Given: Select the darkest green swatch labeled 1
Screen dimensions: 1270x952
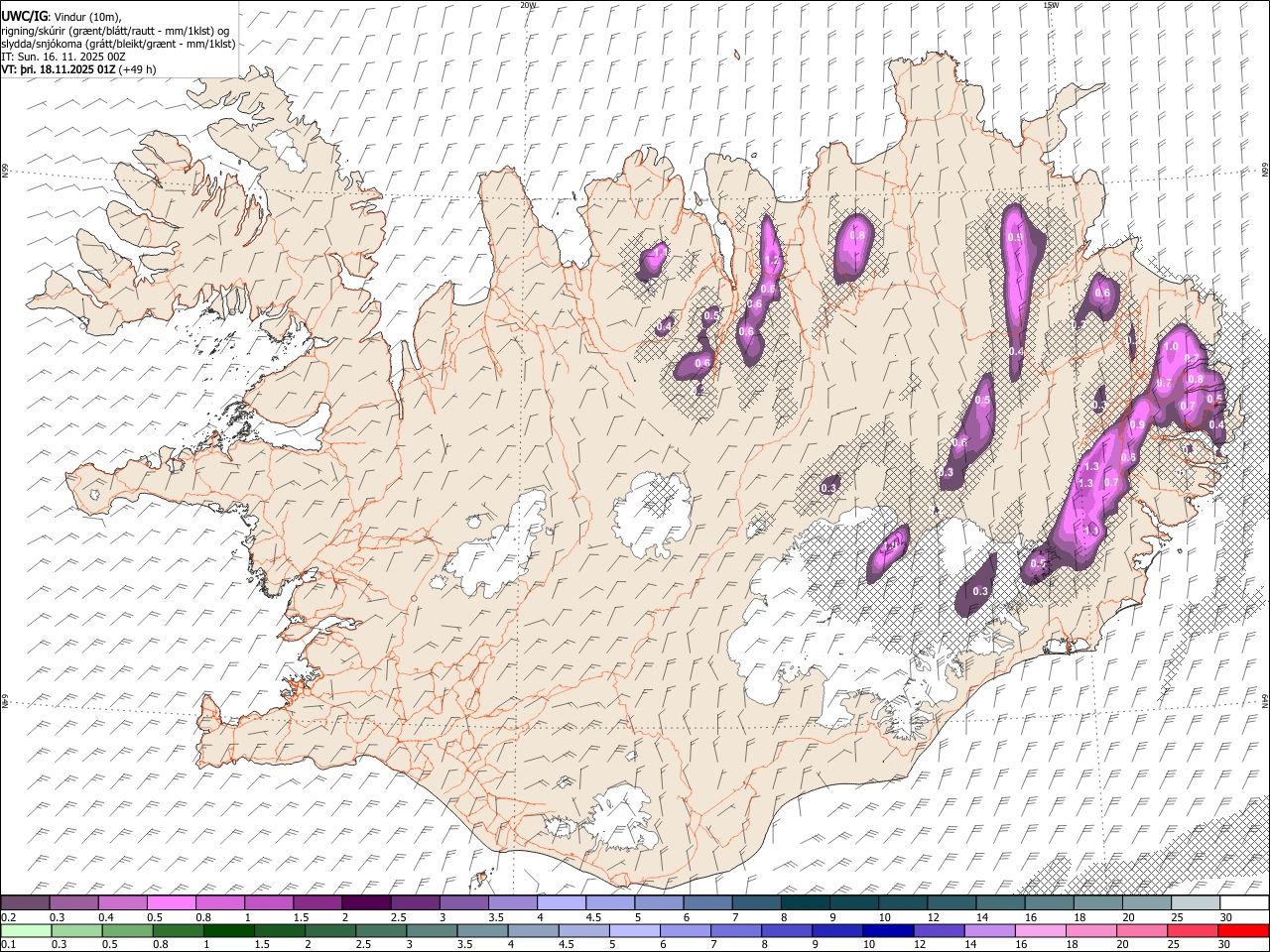Looking at the screenshot, I should point(229,930).
